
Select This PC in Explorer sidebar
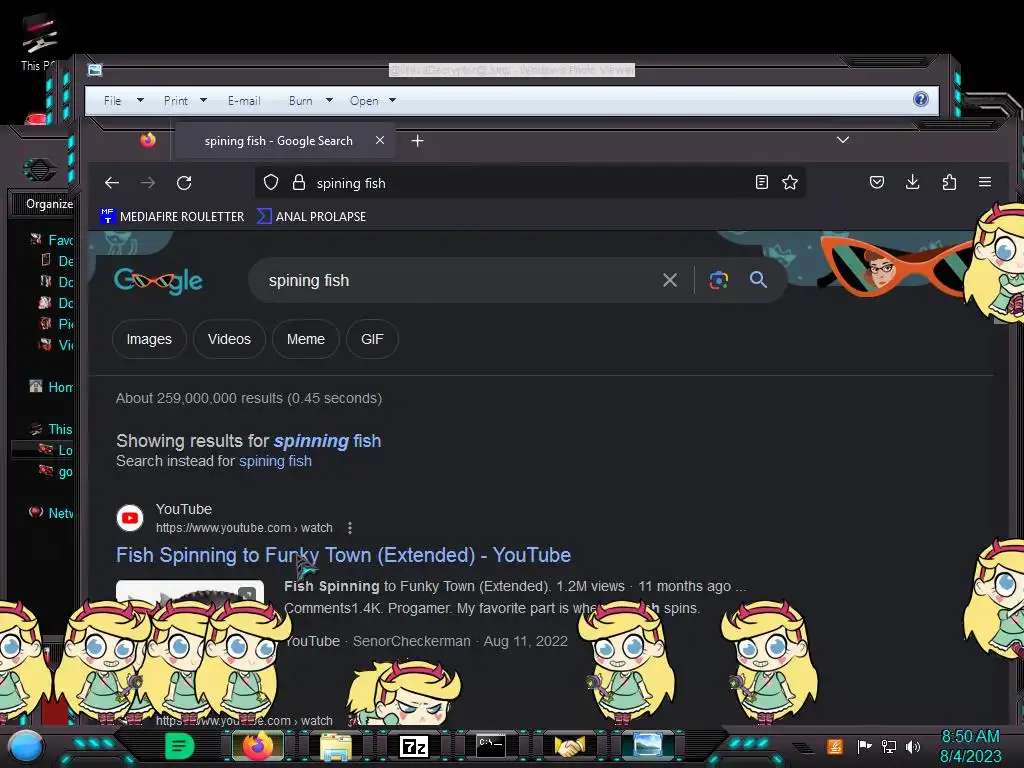click(52, 429)
